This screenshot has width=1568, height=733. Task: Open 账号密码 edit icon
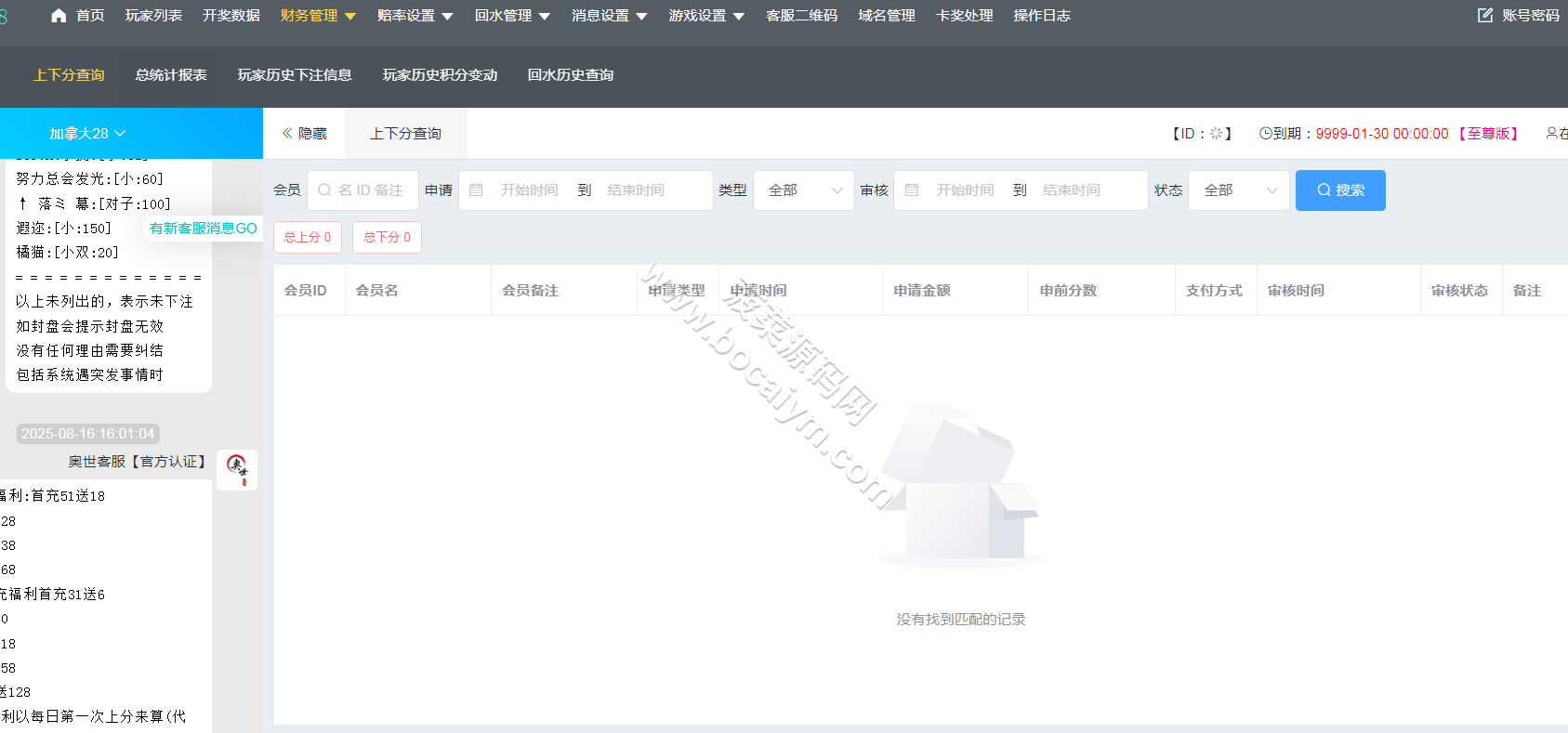coord(1485,16)
